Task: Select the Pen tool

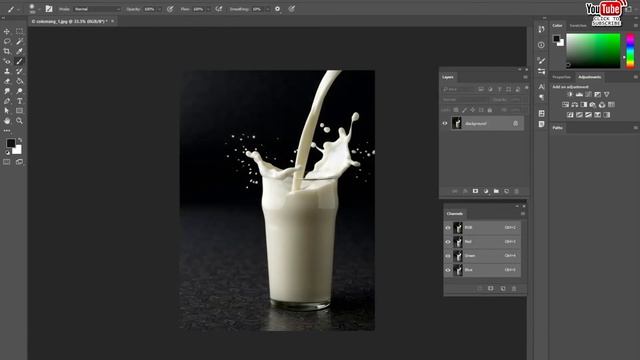Action: click(x=7, y=101)
